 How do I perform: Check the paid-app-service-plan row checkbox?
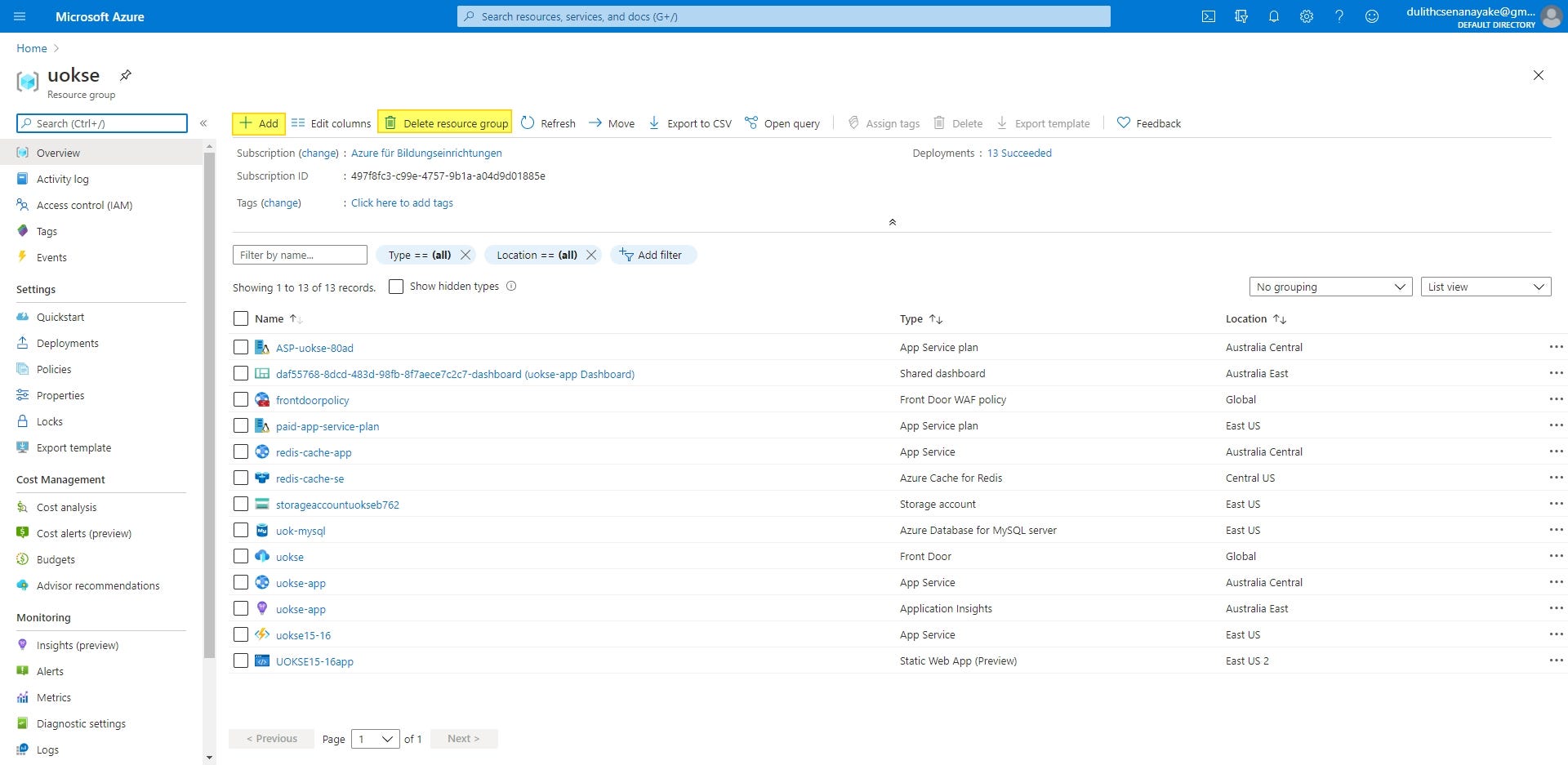pos(241,425)
